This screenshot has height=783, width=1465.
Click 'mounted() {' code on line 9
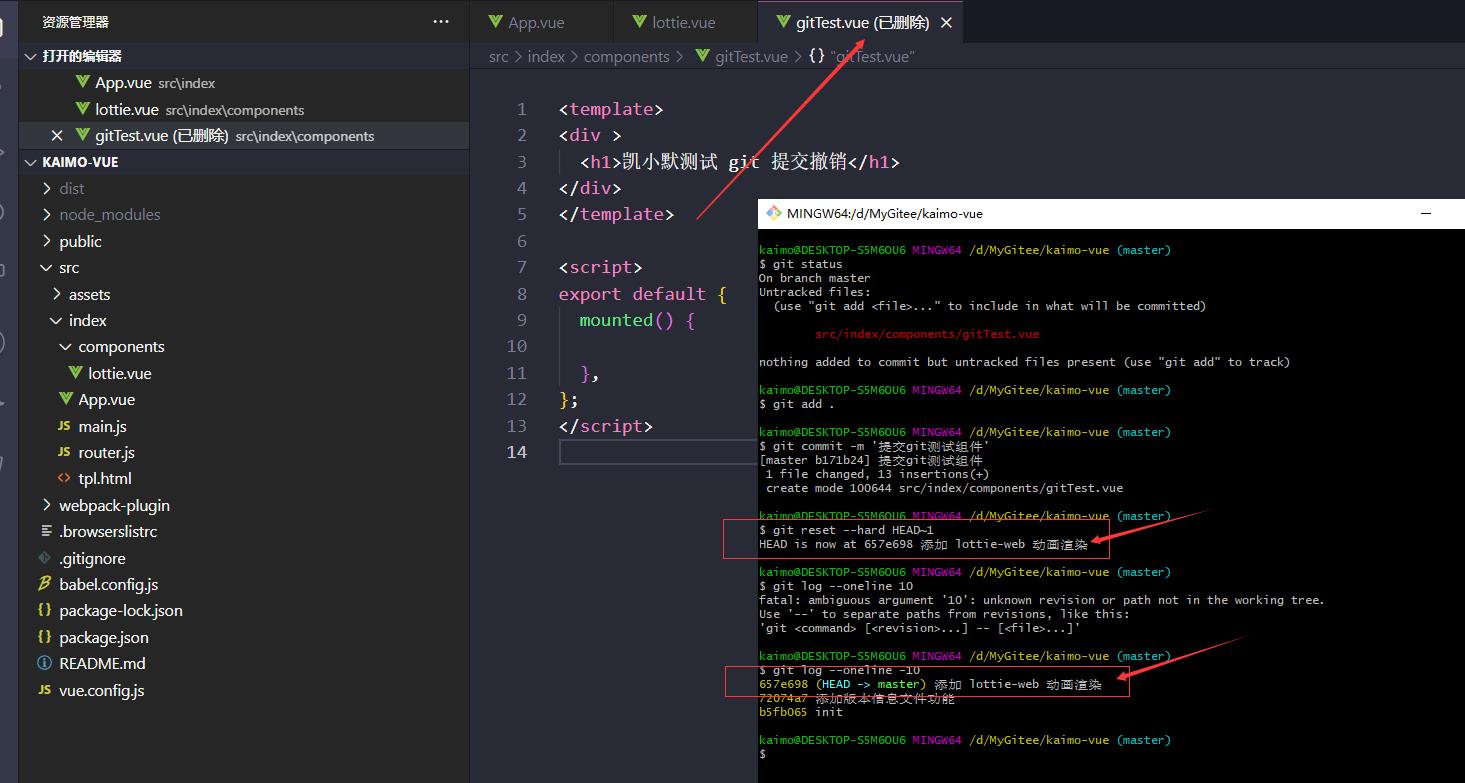pos(637,320)
